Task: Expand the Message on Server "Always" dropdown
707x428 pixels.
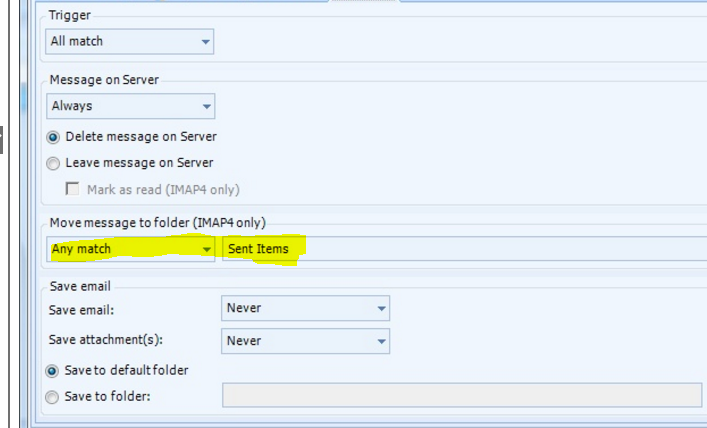Action: (130, 106)
